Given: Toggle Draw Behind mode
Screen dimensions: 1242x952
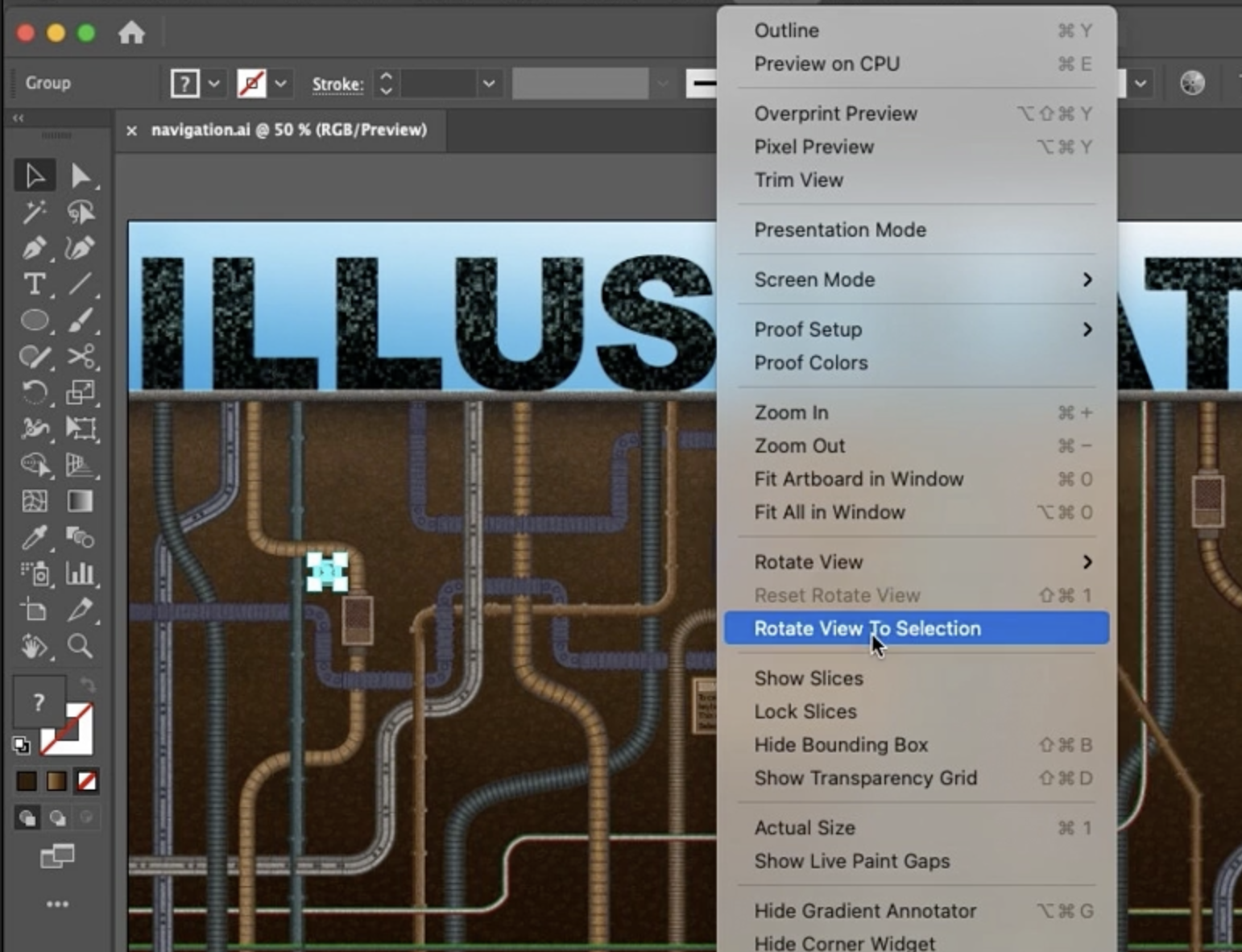Looking at the screenshot, I should (57, 818).
